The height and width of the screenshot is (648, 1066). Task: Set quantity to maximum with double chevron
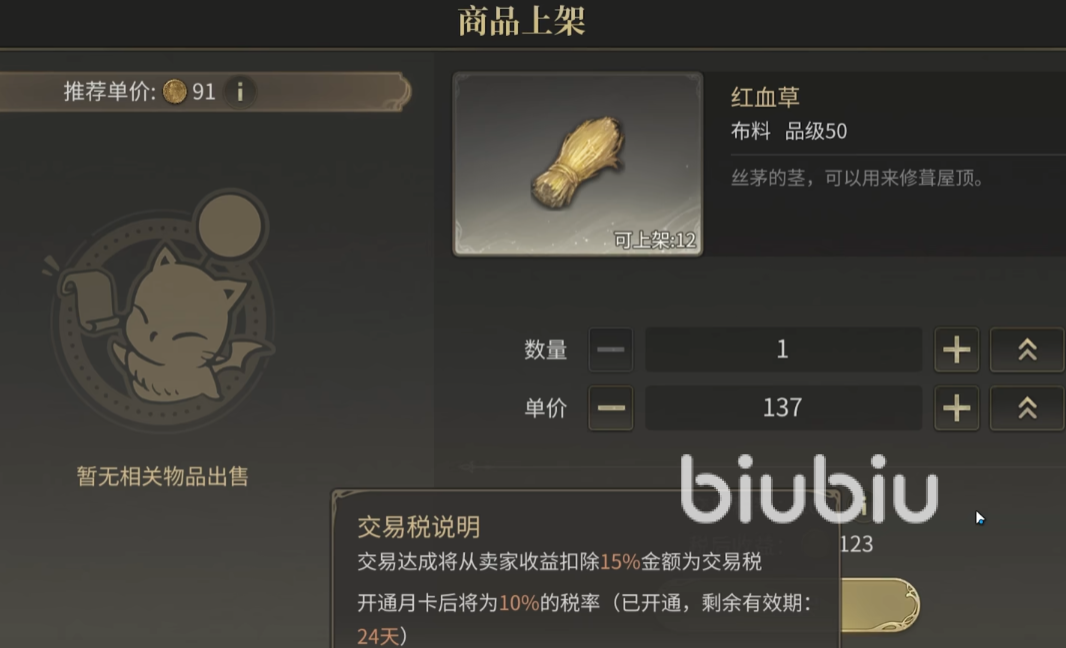click(x=1027, y=349)
